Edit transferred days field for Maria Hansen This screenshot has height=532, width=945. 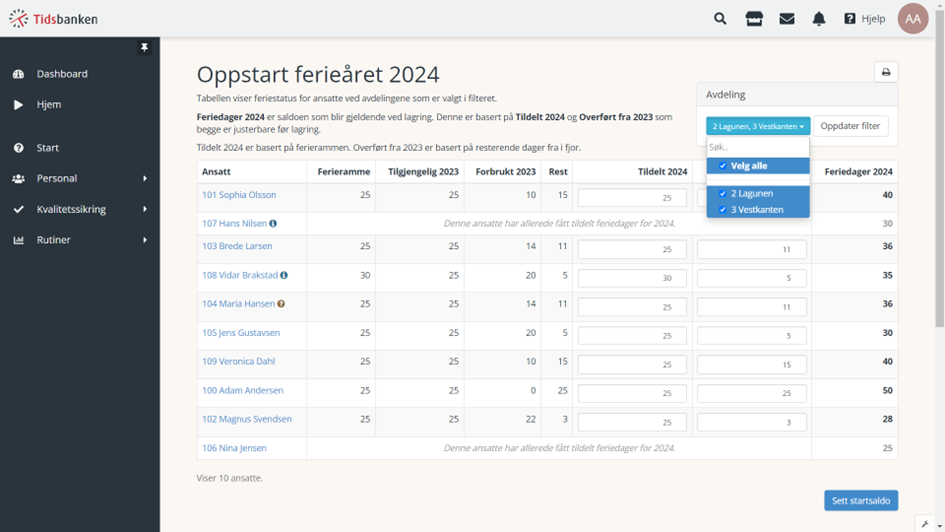(752, 307)
